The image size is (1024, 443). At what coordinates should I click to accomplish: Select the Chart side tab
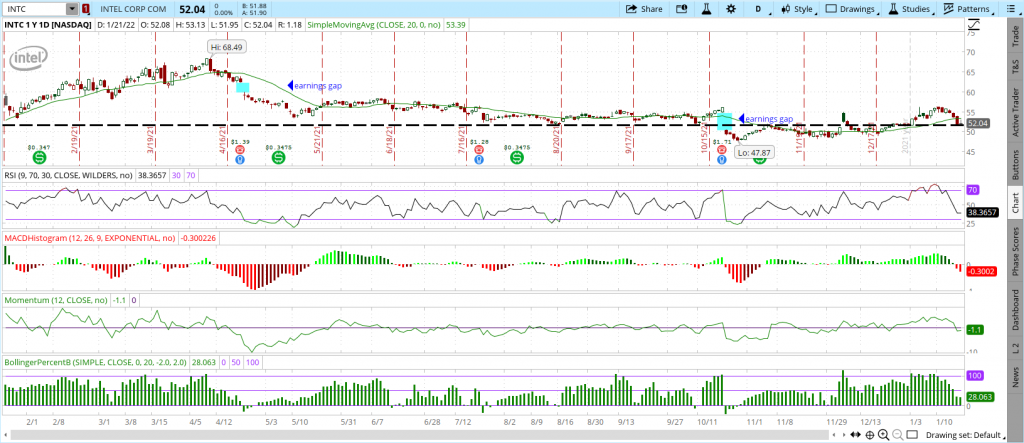1015,202
